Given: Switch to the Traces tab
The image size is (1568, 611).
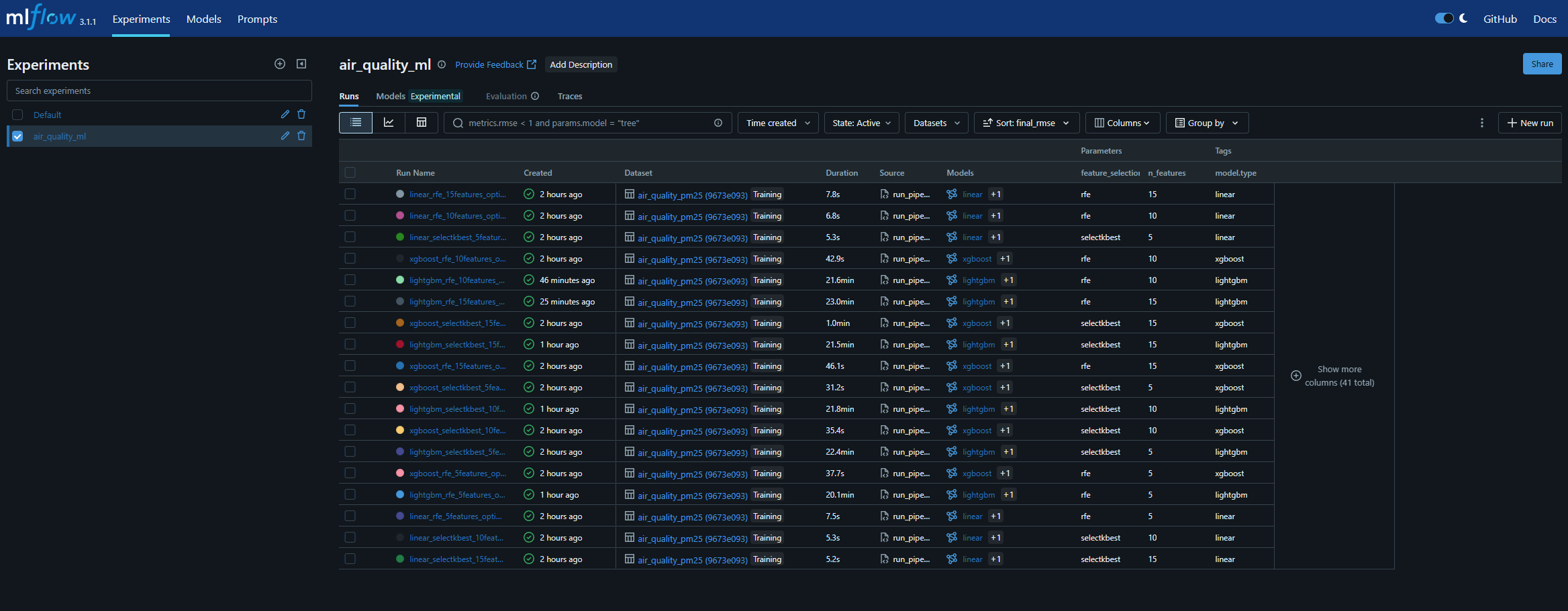Looking at the screenshot, I should pos(570,96).
